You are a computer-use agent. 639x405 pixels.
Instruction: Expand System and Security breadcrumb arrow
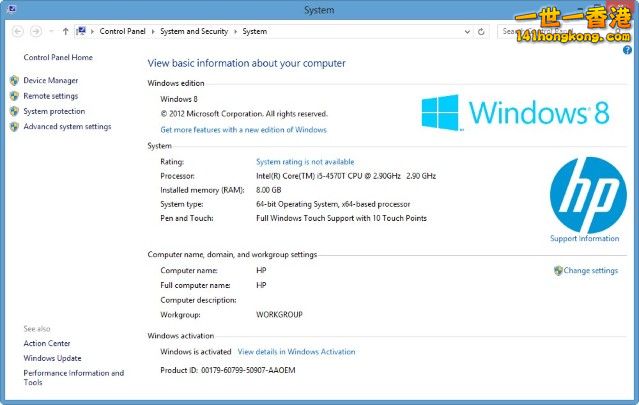click(235, 31)
